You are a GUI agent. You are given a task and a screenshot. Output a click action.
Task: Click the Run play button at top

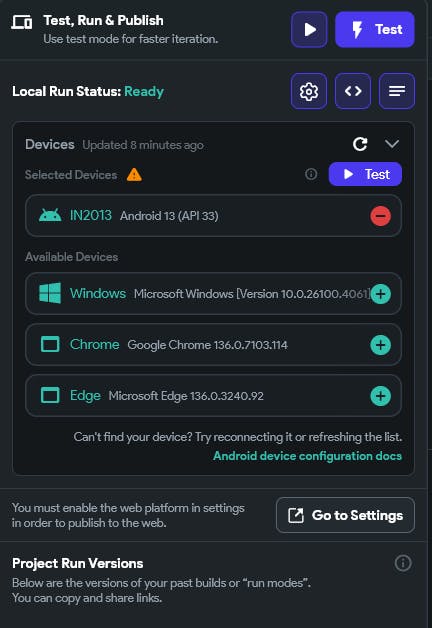(x=309, y=30)
